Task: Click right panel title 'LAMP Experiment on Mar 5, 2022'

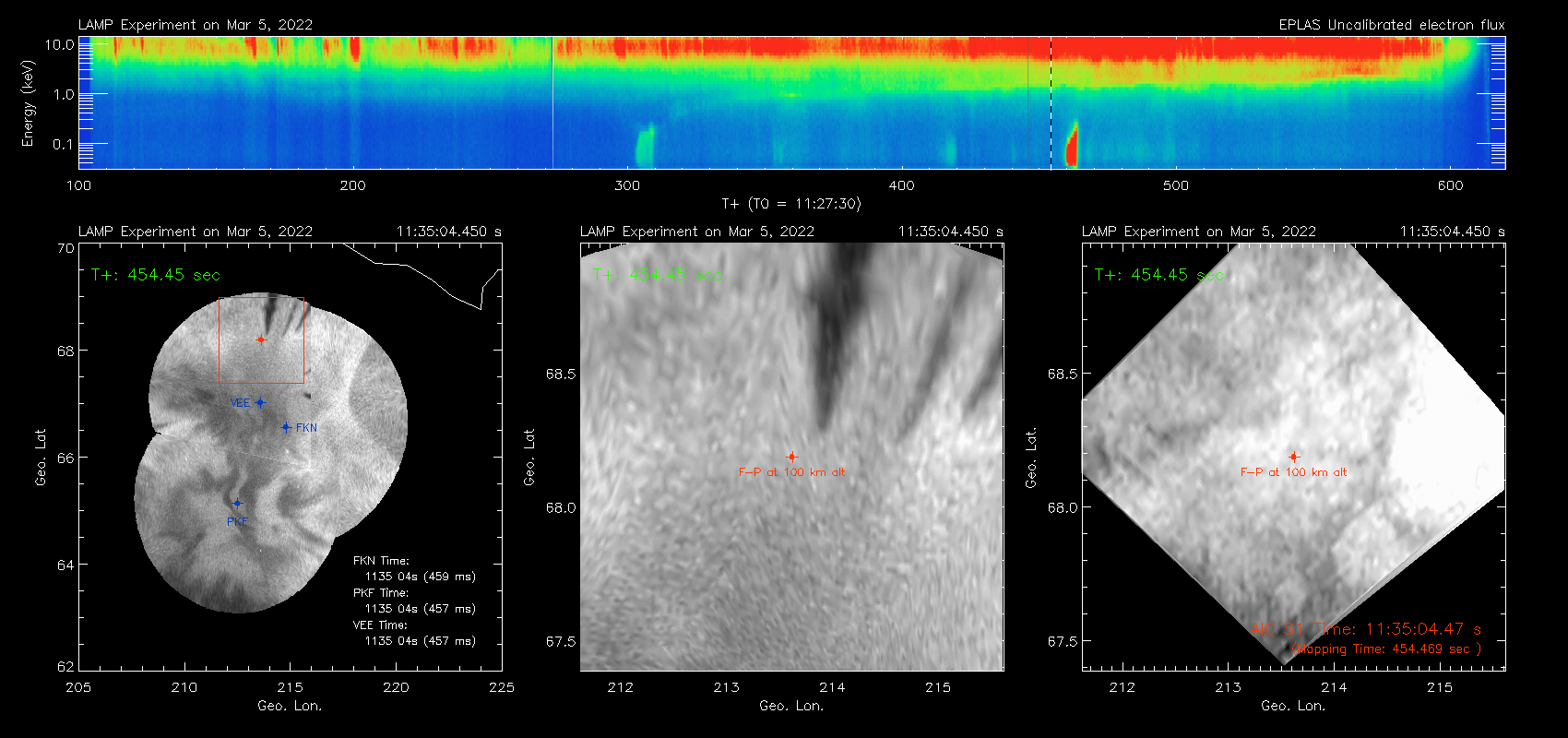Action: 1199,232
